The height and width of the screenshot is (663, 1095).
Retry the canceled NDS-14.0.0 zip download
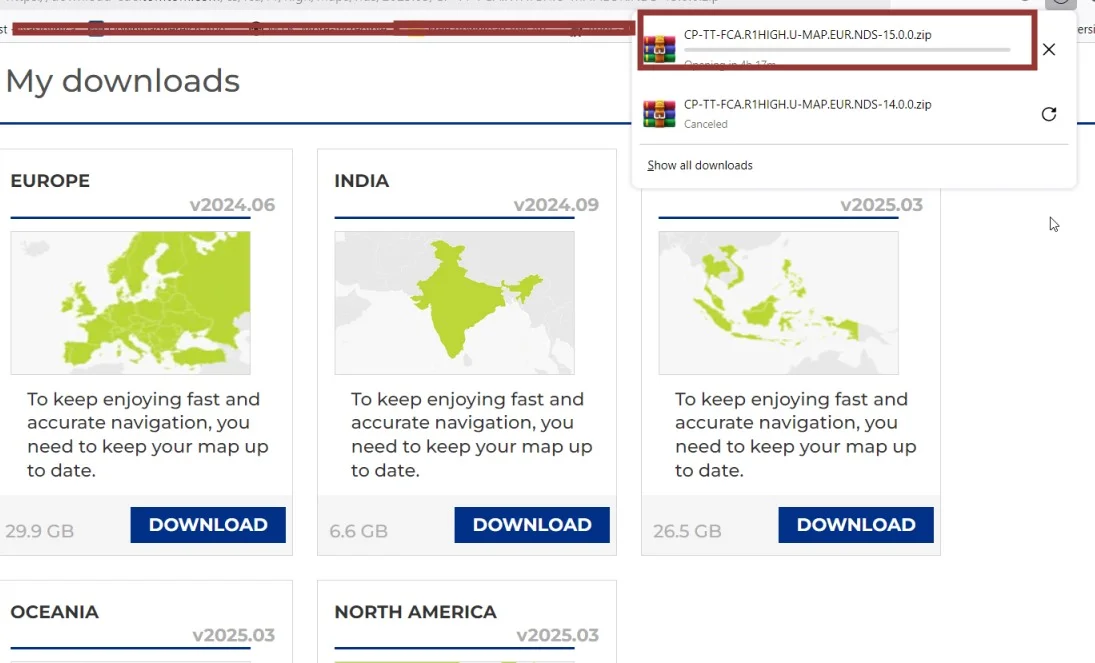(1048, 114)
